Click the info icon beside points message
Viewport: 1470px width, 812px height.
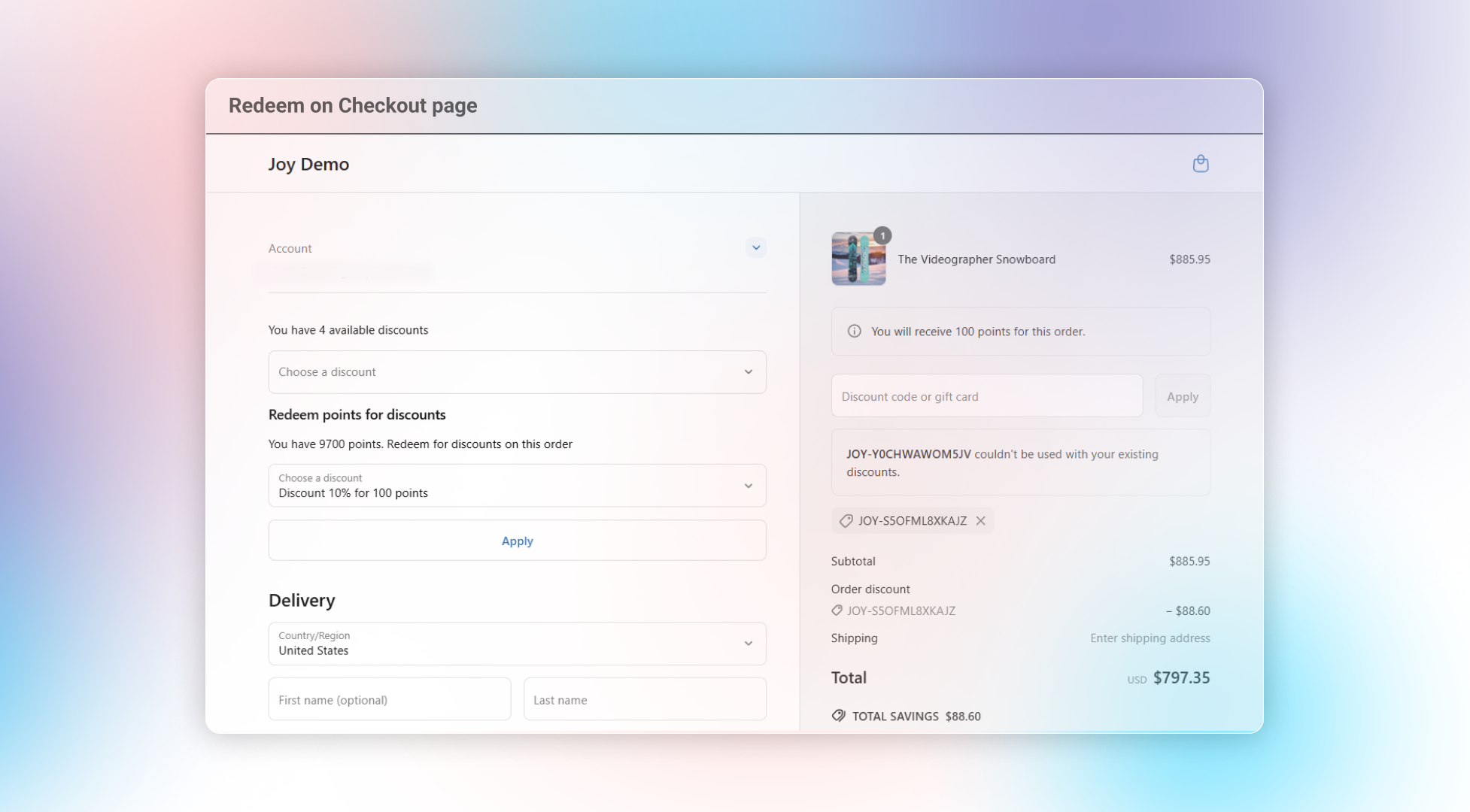pyautogui.click(x=854, y=332)
